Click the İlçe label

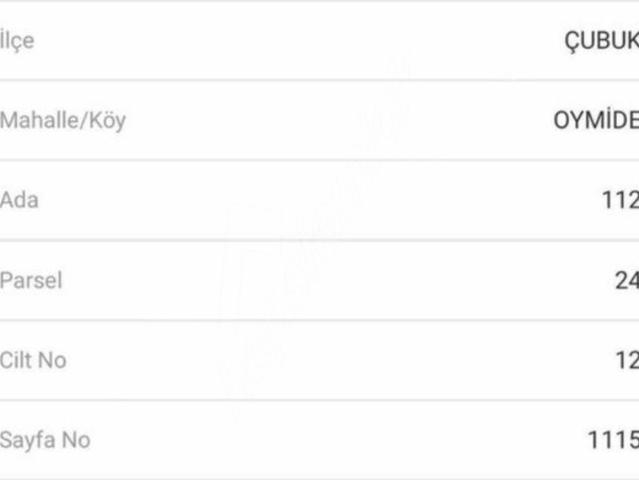[17, 41]
